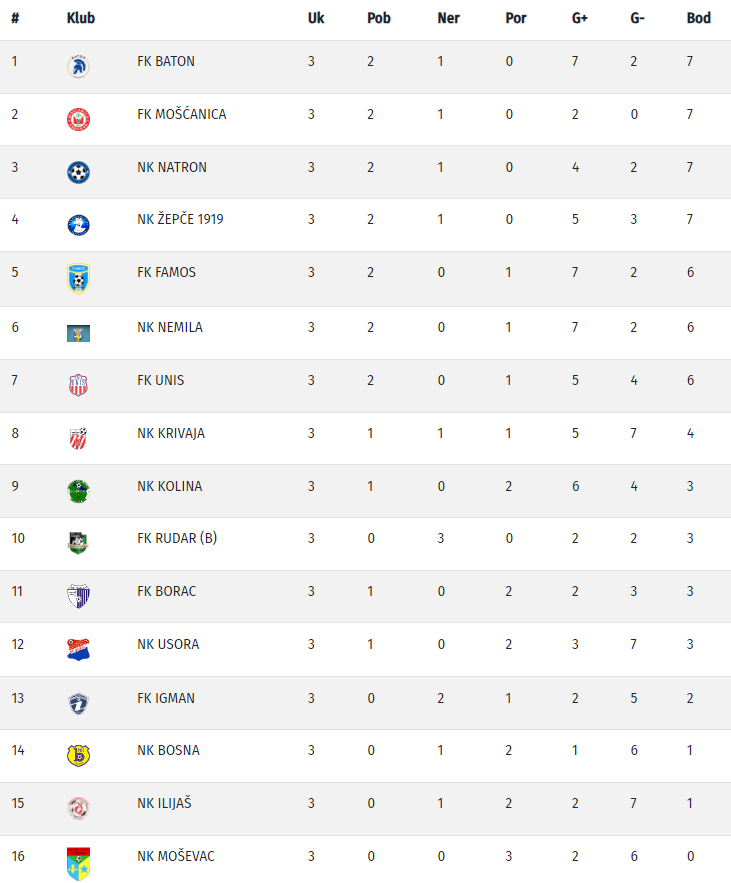
Task: Click the NK Moševac club crest
Action: (78, 862)
